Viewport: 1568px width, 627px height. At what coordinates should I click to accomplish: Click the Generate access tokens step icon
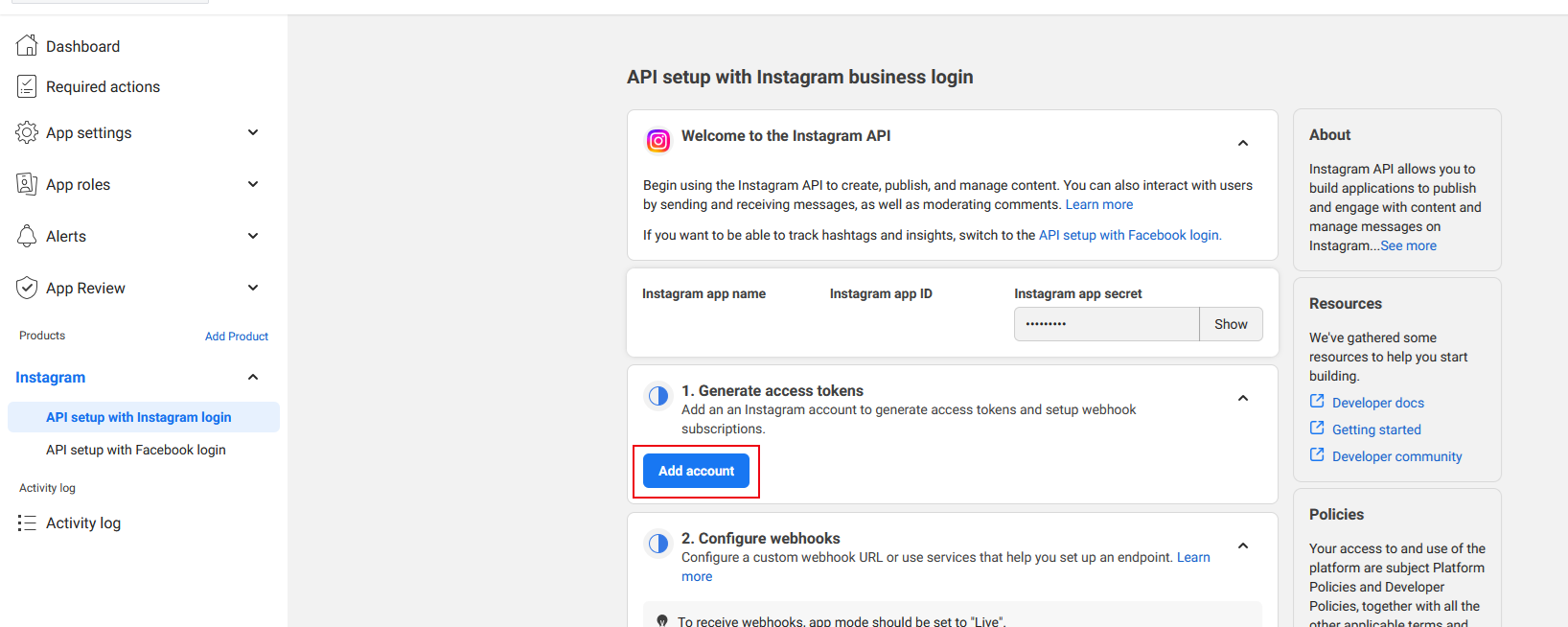658,396
